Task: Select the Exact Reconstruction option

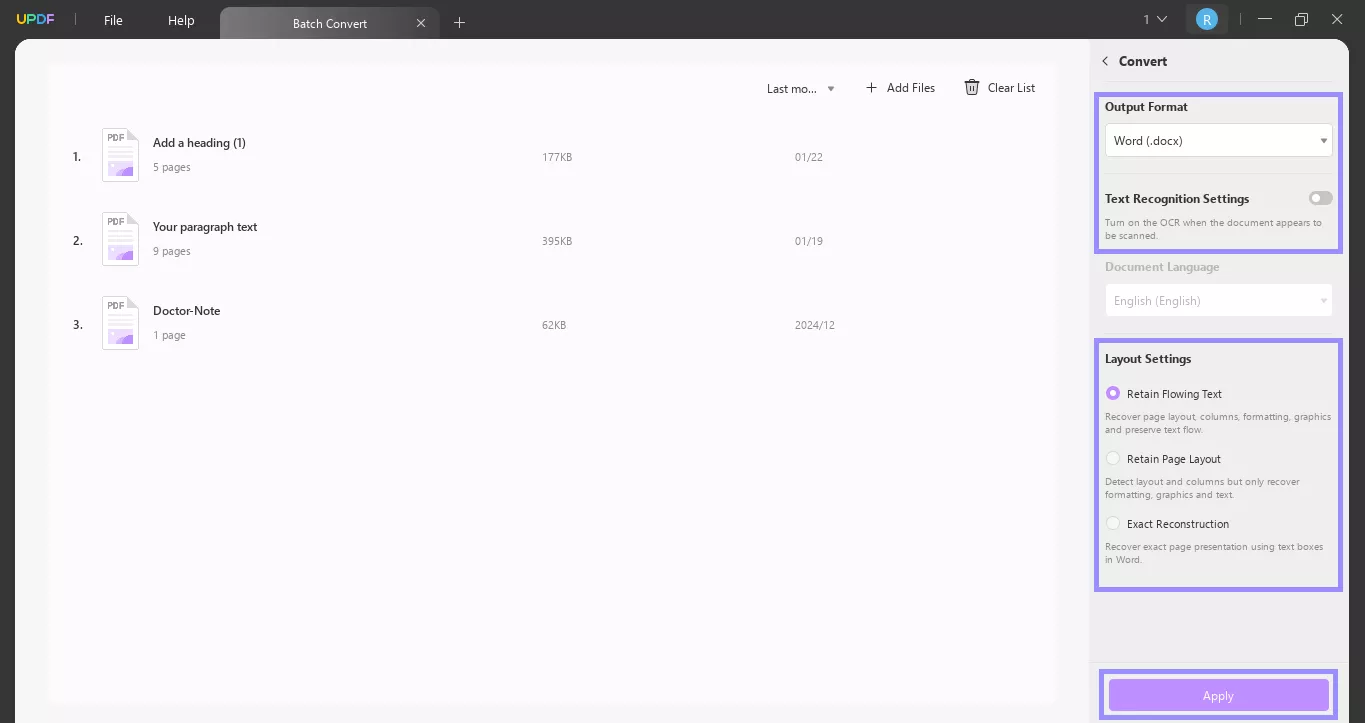Action: coord(1113,523)
